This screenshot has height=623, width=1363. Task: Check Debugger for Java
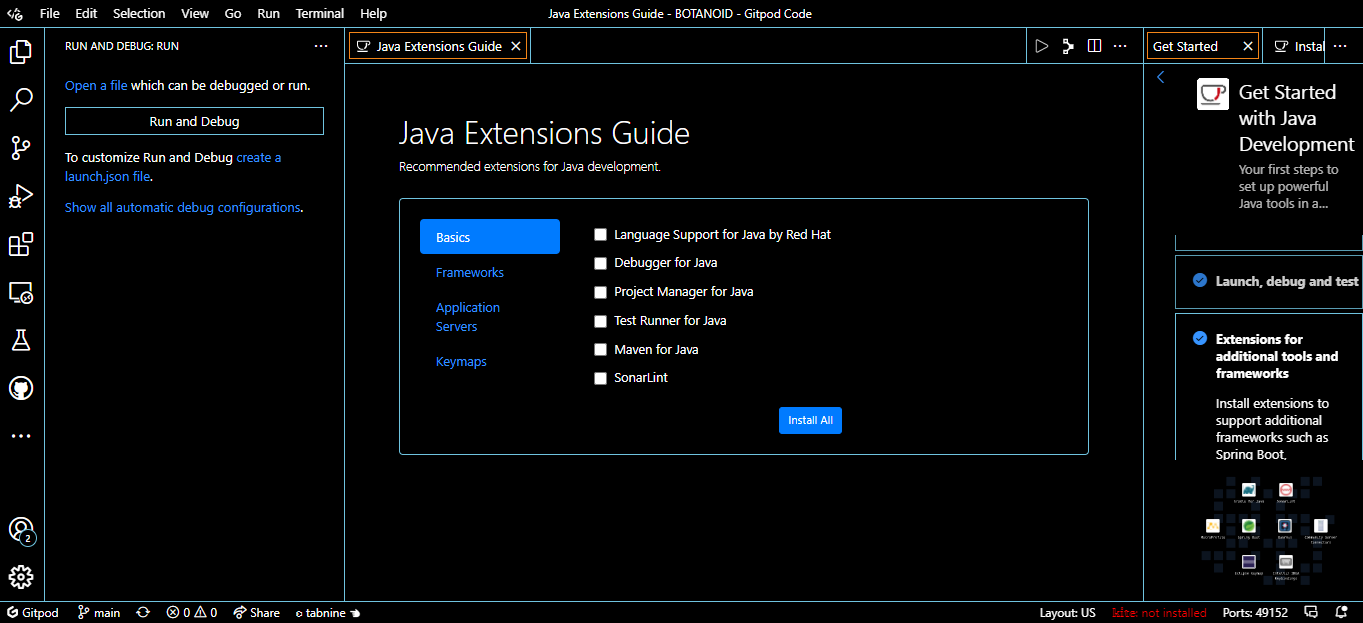tap(601, 264)
